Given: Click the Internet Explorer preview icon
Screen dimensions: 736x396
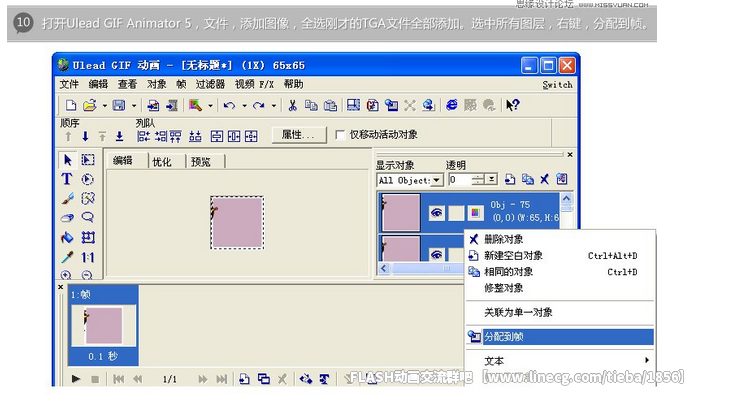Looking at the screenshot, I should (452, 105).
